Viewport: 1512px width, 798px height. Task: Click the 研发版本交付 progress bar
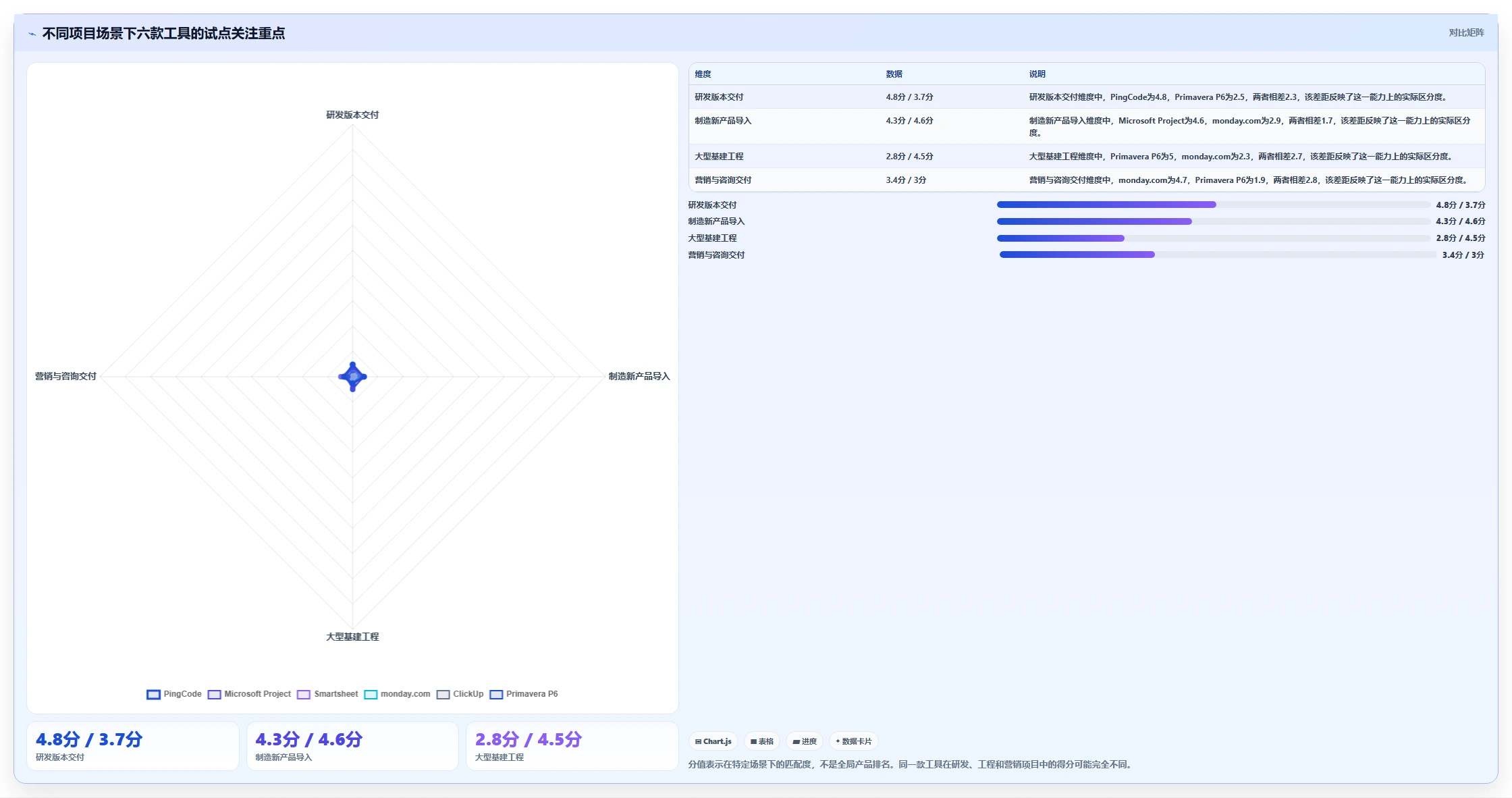[1213, 205]
